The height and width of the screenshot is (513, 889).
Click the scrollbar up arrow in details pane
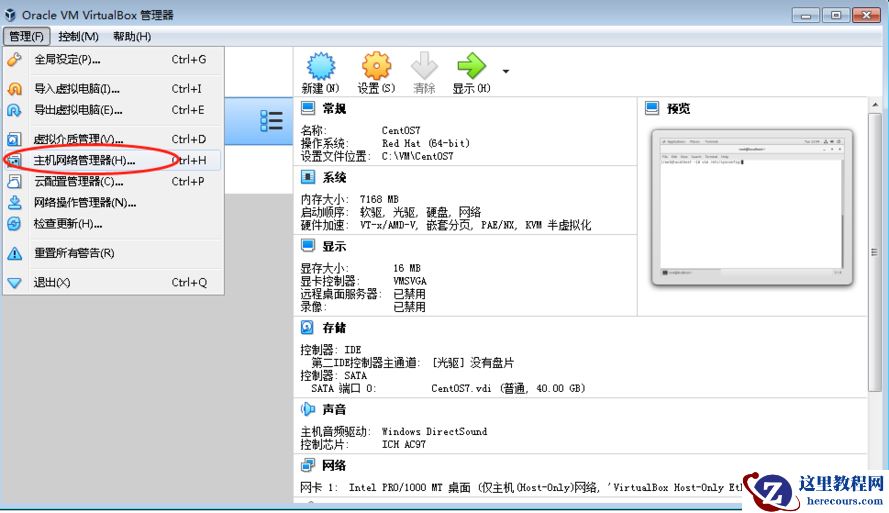(874, 105)
